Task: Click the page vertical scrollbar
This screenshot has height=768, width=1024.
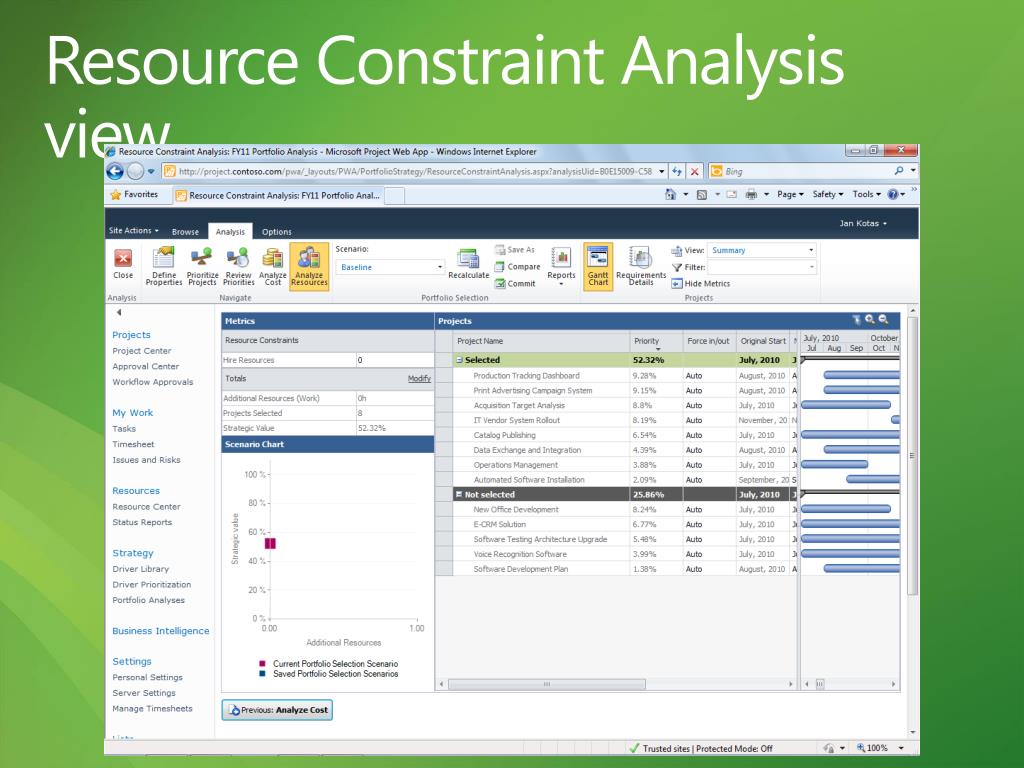Action: coord(913,455)
